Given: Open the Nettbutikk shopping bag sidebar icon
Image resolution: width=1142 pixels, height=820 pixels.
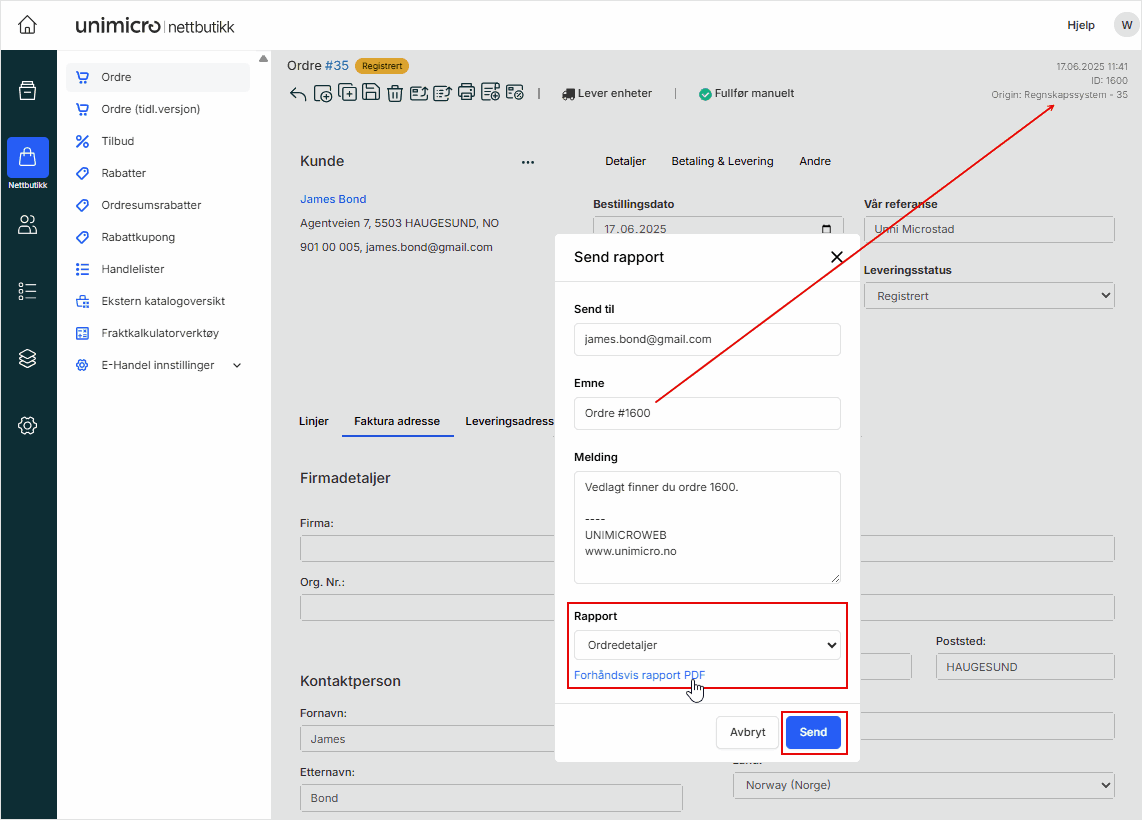Looking at the screenshot, I should pos(28,158).
